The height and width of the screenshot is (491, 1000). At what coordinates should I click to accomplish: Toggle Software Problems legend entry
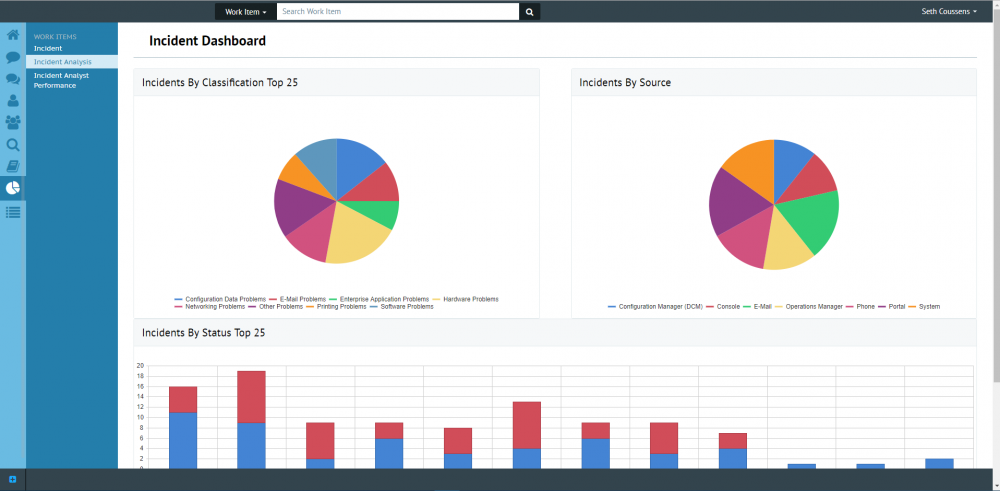[401, 307]
